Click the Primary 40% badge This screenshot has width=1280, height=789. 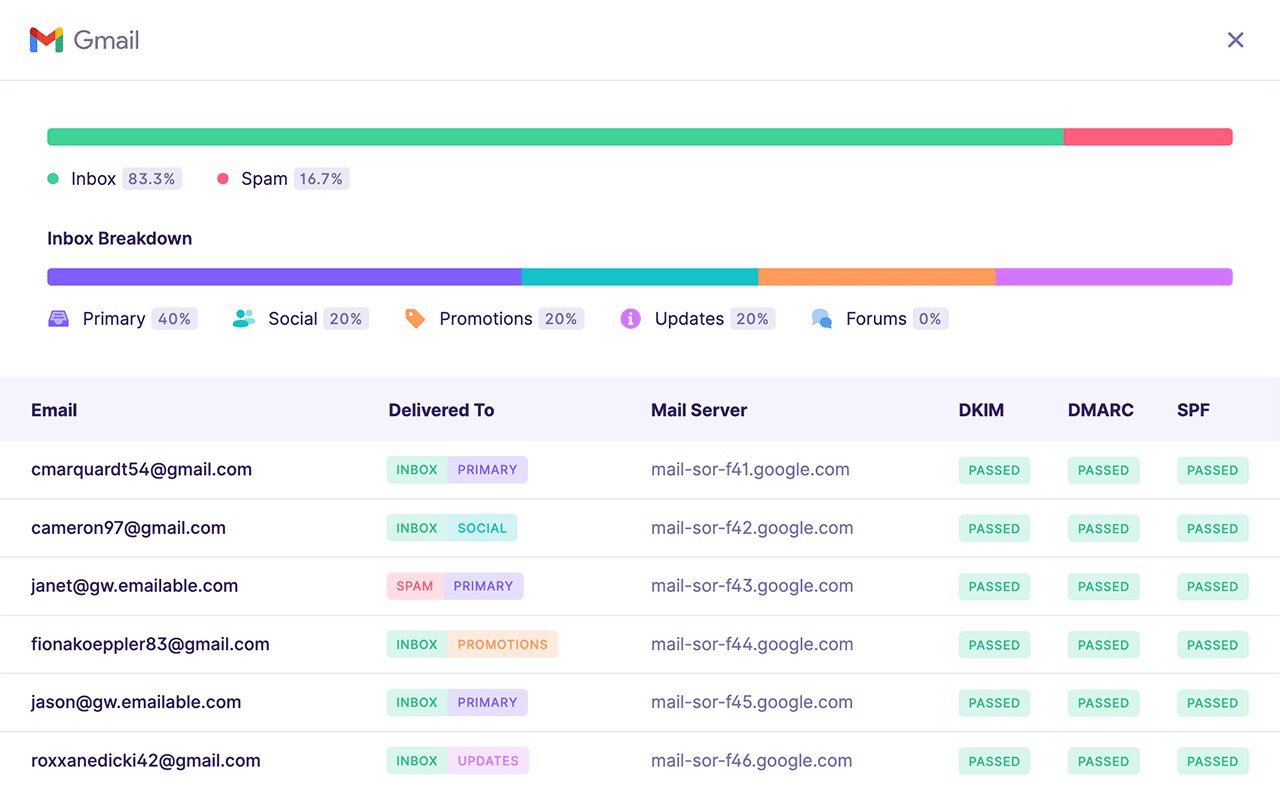click(x=175, y=319)
